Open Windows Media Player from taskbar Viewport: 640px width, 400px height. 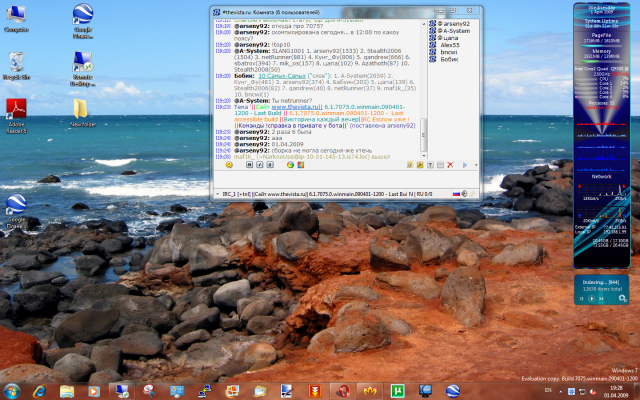pyautogui.click(x=93, y=391)
